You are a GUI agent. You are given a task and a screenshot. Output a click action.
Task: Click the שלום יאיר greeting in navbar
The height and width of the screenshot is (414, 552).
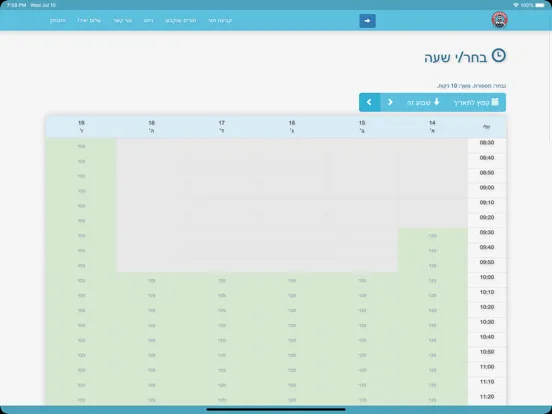coord(89,20)
